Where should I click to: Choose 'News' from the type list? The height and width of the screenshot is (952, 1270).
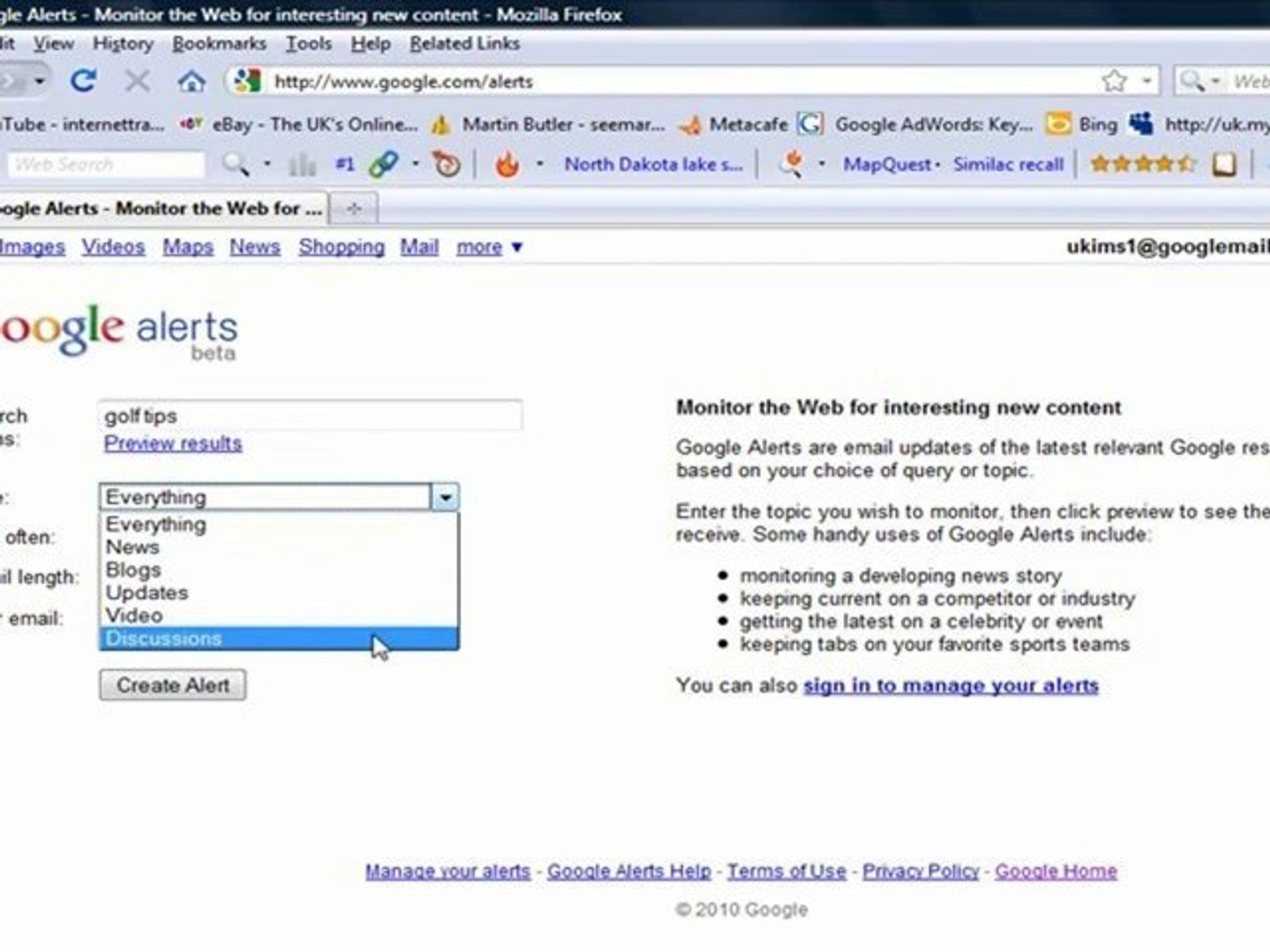(x=279, y=547)
